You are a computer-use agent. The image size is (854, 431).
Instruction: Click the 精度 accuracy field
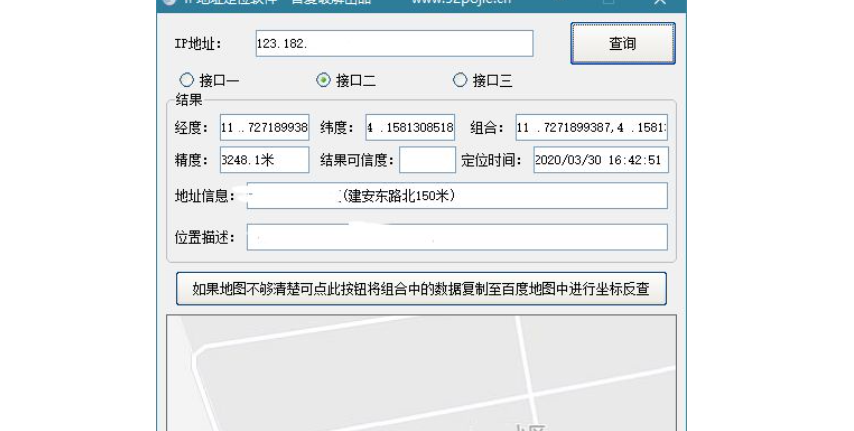(x=264, y=160)
